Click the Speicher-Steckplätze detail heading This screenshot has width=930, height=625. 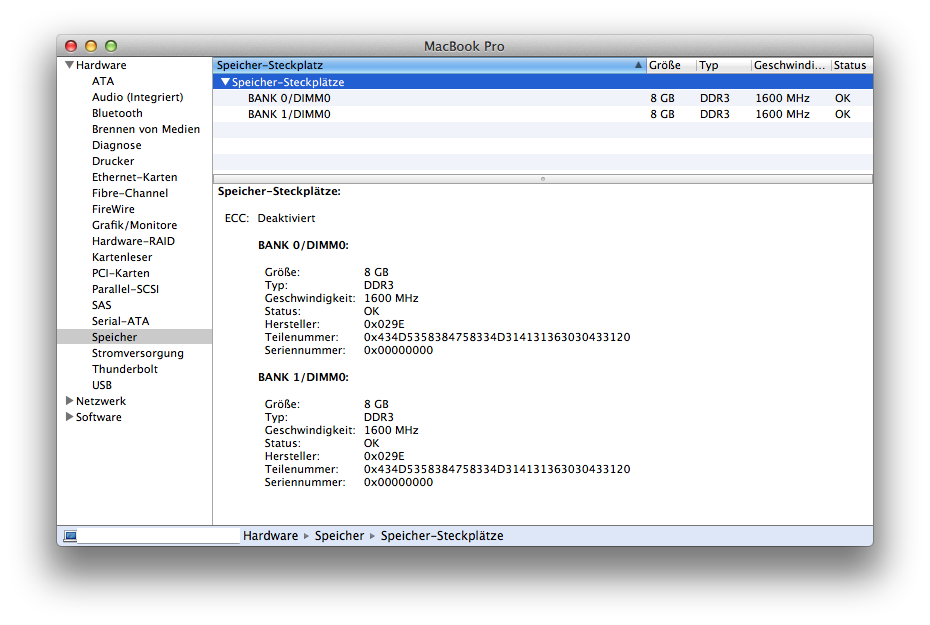click(x=279, y=192)
